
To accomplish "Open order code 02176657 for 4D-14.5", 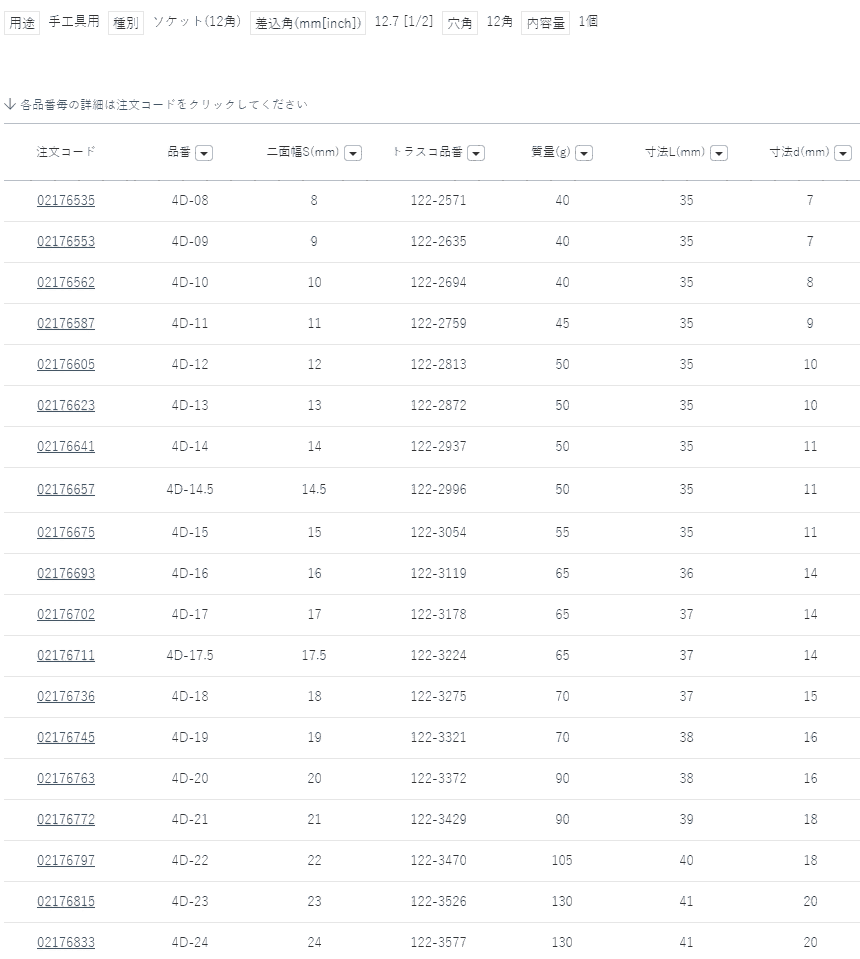I will pos(66,489).
